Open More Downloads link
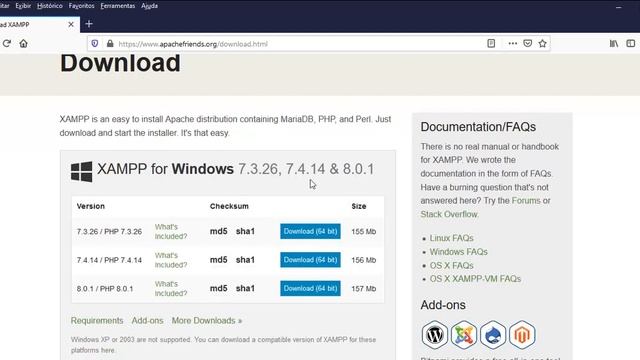 click(x=207, y=321)
